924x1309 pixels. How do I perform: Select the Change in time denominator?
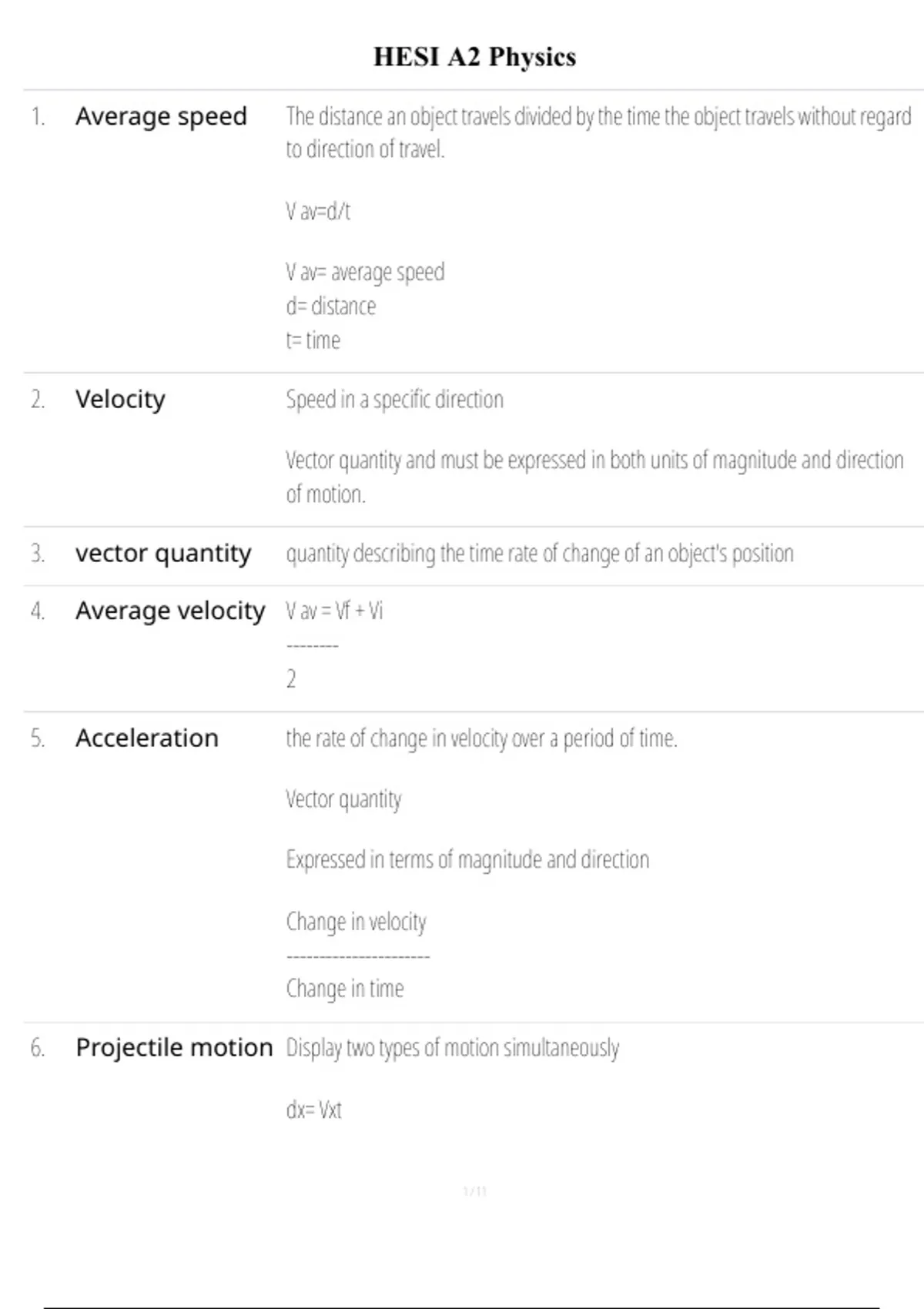[345, 989]
